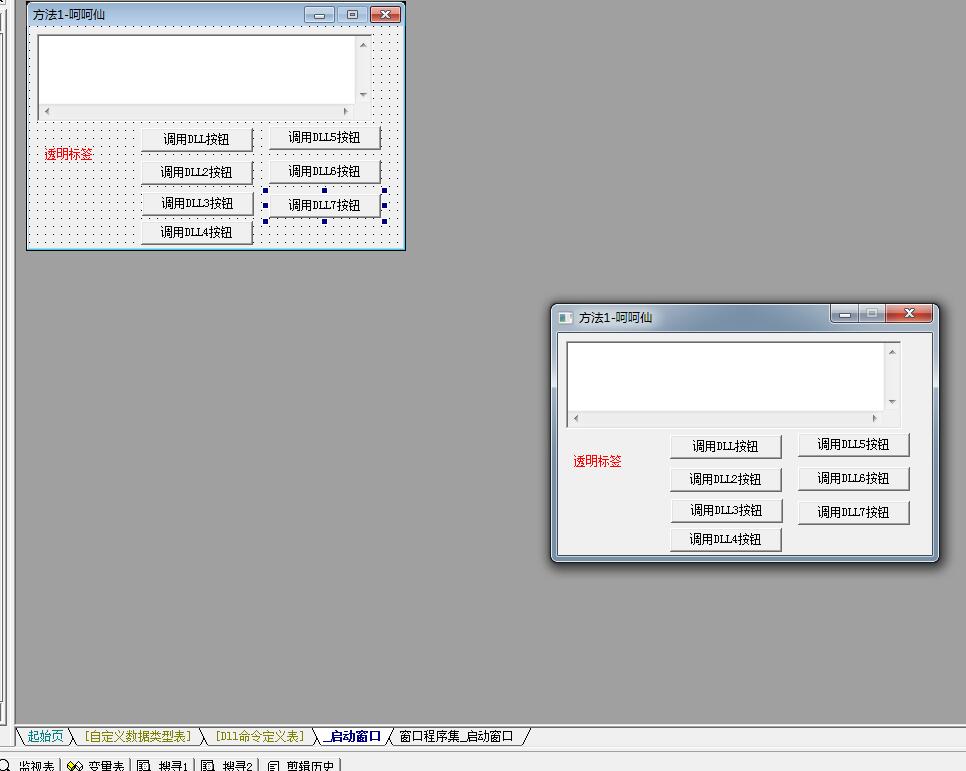Select 调用DLL7按钮 in the designer form
The width and height of the screenshot is (966, 771).
tap(325, 205)
